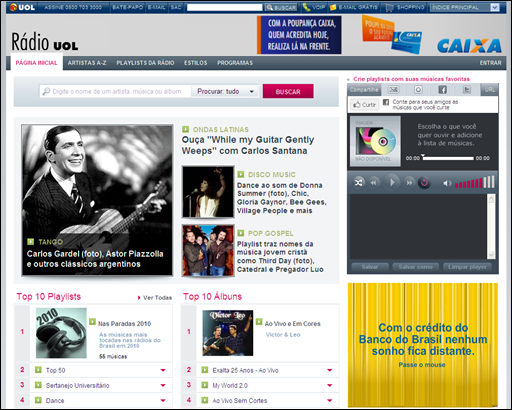This screenshot has height=410, width=512.
Task: Go to previous track in player
Action: (374, 183)
